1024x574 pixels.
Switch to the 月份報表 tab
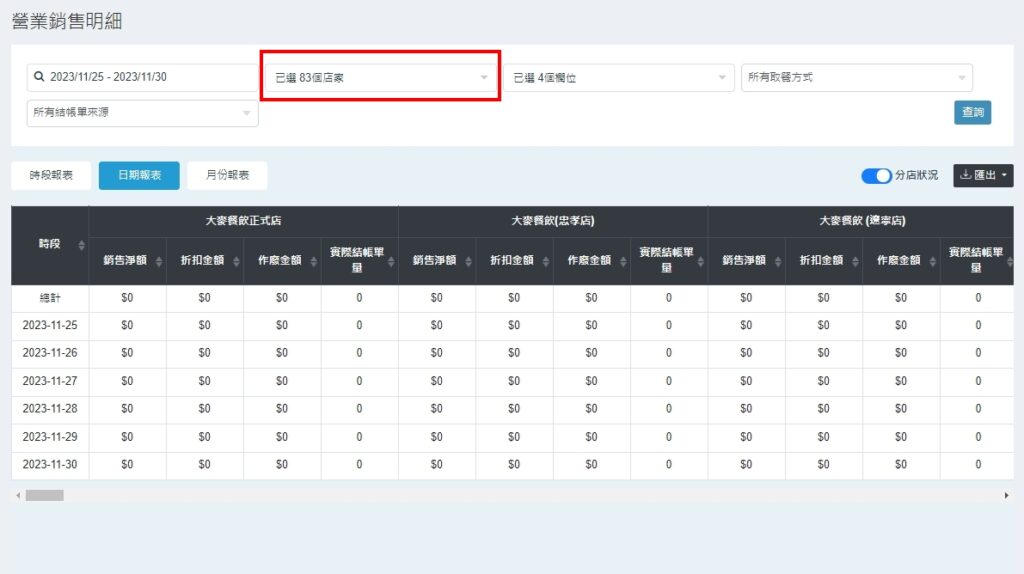(x=227, y=175)
